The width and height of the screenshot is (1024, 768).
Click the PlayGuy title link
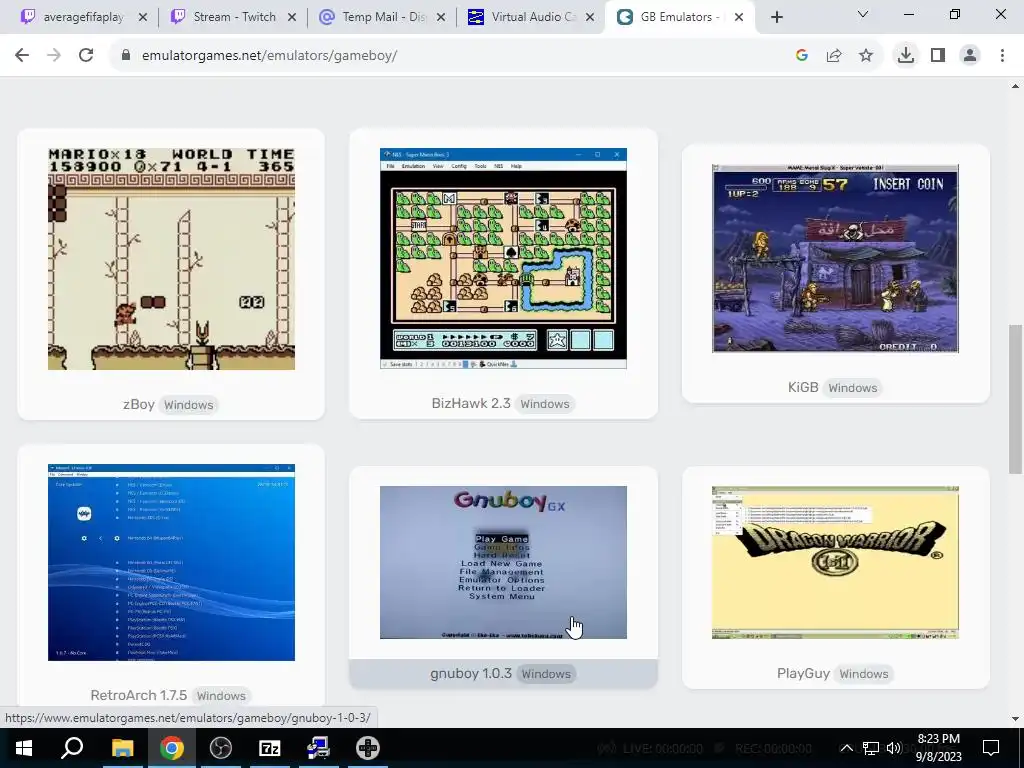(803, 673)
